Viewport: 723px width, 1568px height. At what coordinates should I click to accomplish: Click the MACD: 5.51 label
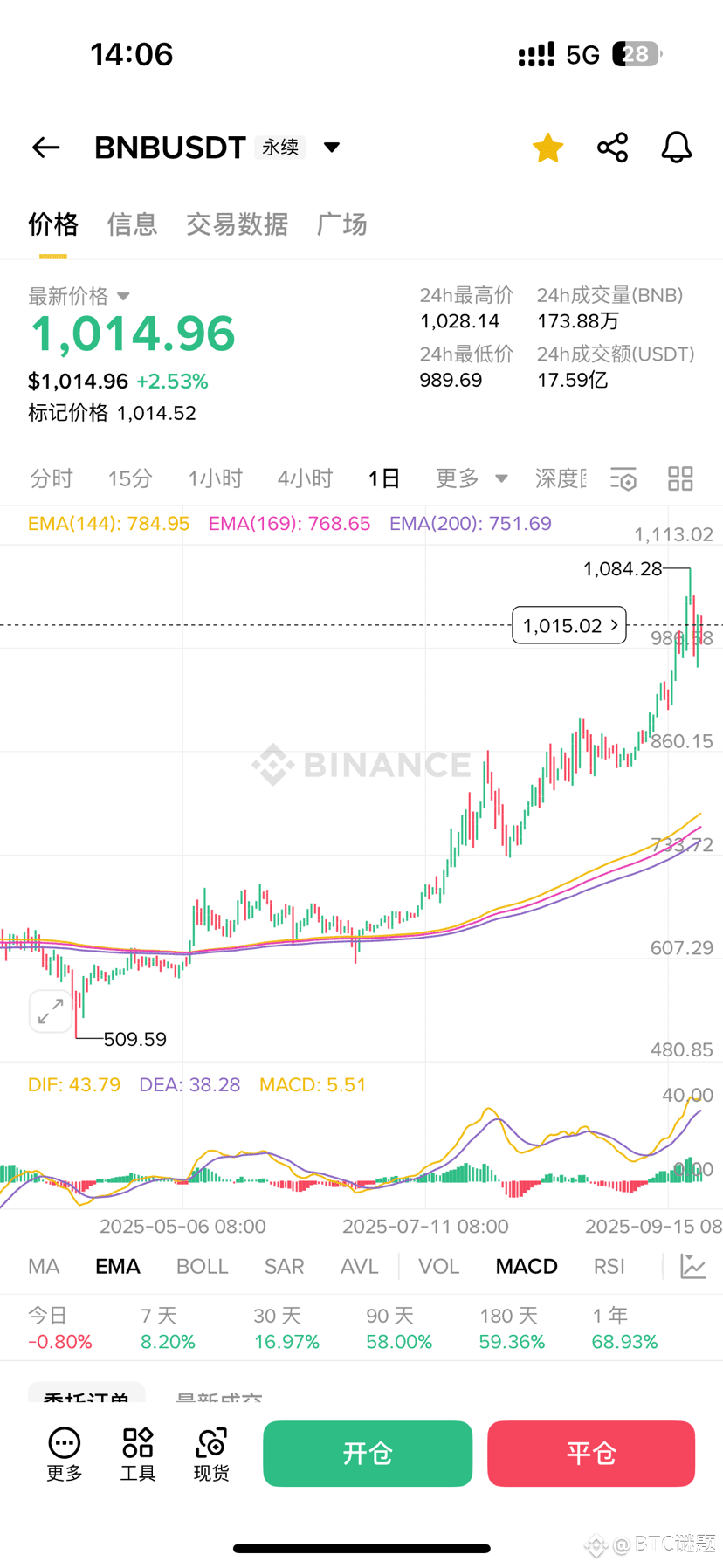coord(313,1085)
